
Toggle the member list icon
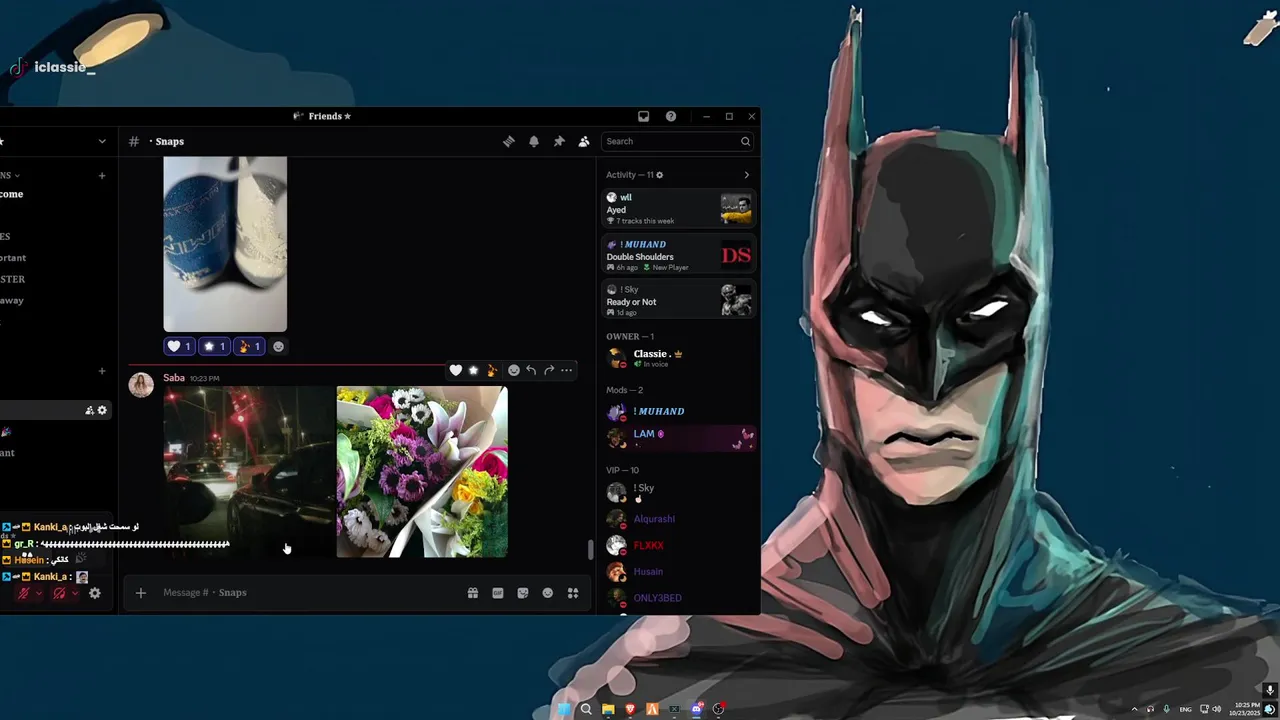coord(584,142)
